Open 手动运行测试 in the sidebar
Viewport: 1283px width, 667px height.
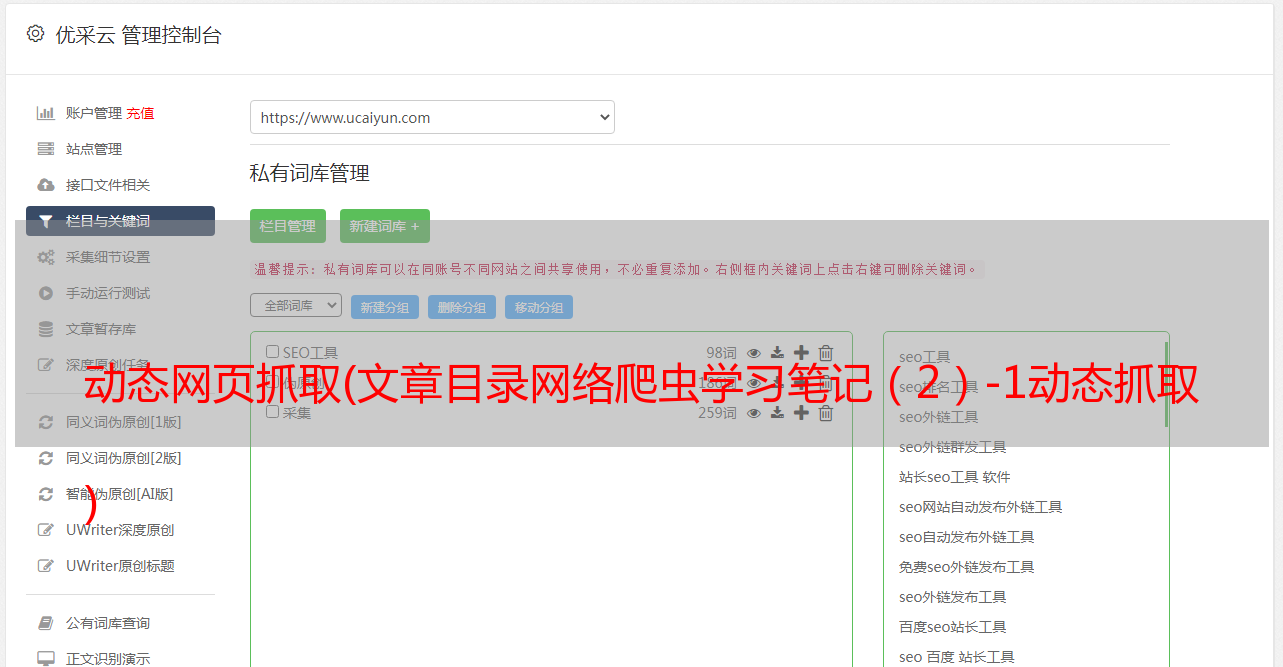[x=108, y=293]
